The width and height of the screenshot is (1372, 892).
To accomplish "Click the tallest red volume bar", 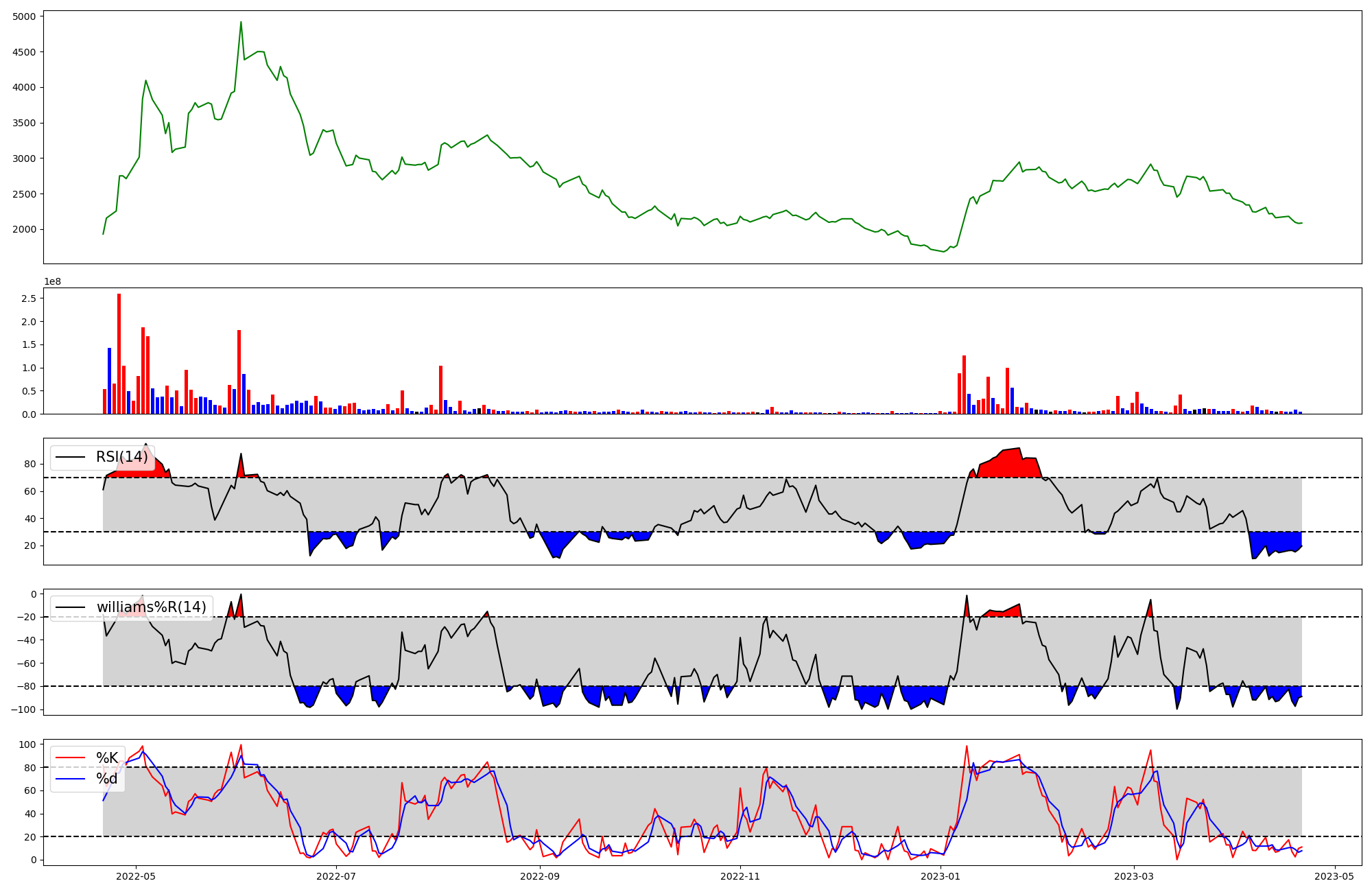I will 119,353.
